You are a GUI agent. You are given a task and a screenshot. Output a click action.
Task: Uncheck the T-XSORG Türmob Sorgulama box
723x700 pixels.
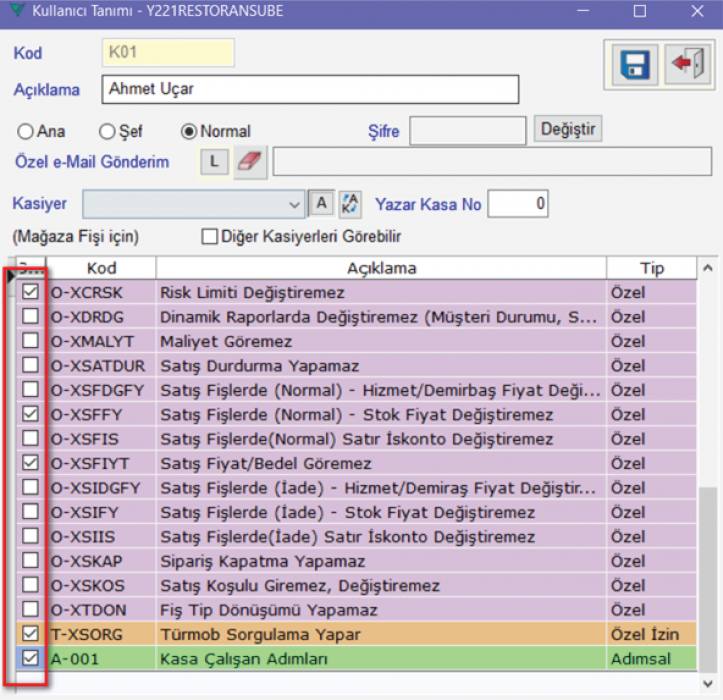(x=32, y=634)
